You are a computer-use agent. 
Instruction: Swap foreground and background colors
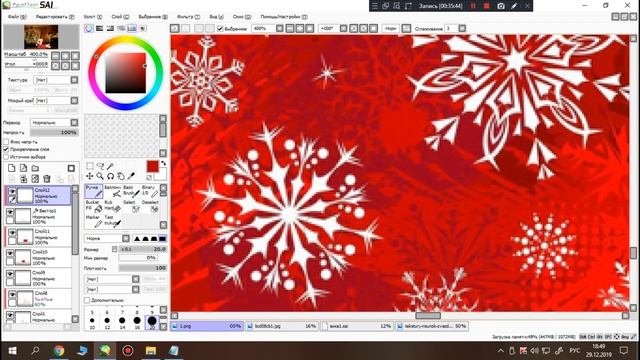tap(163, 164)
